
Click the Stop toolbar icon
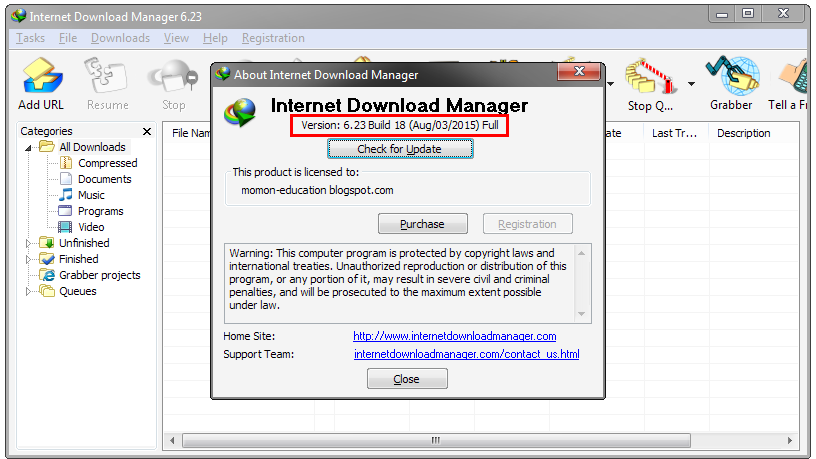(173, 78)
